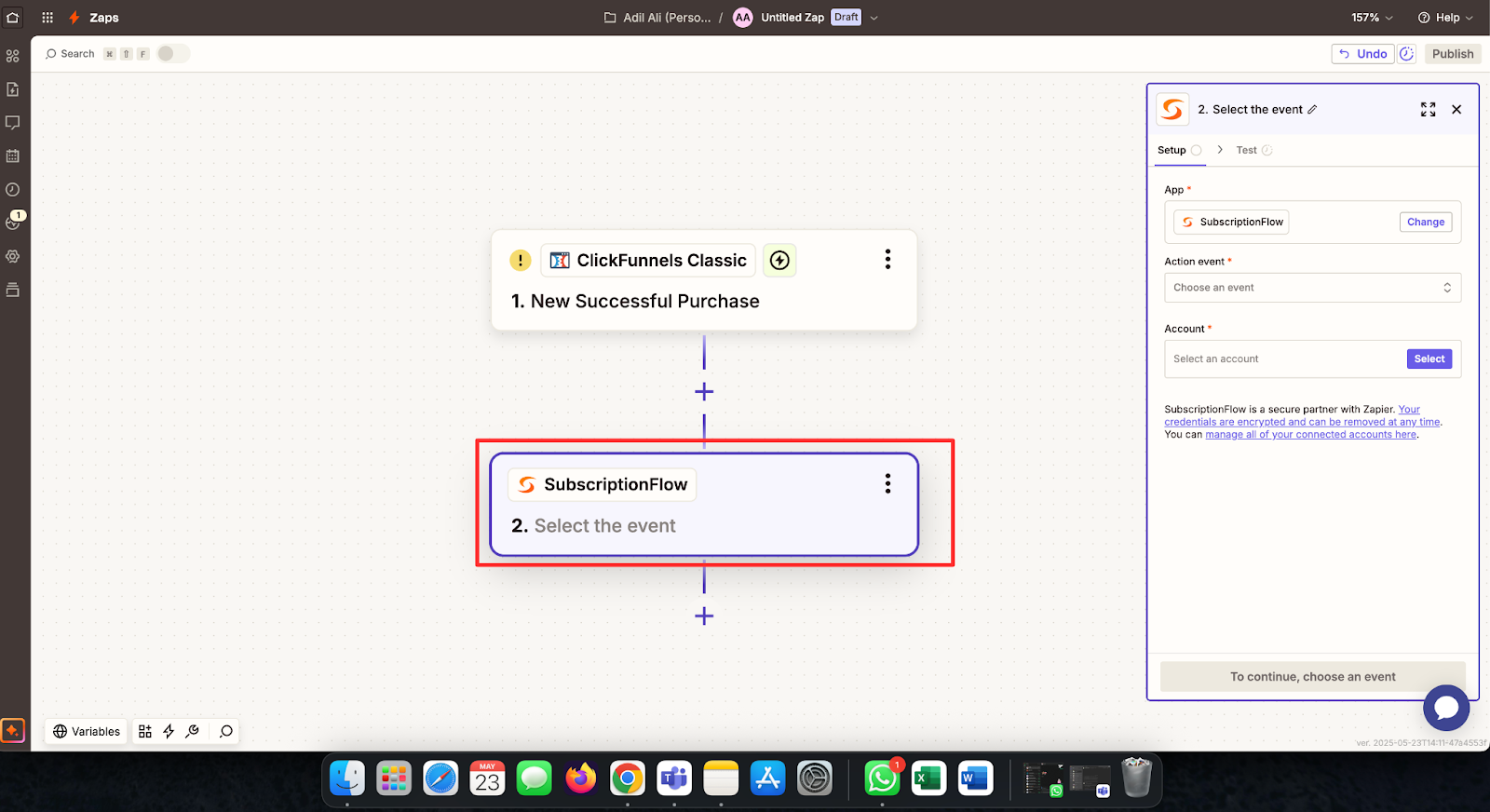
Task: Click the comment search icon in bottom toolbar
Action: (x=225, y=731)
